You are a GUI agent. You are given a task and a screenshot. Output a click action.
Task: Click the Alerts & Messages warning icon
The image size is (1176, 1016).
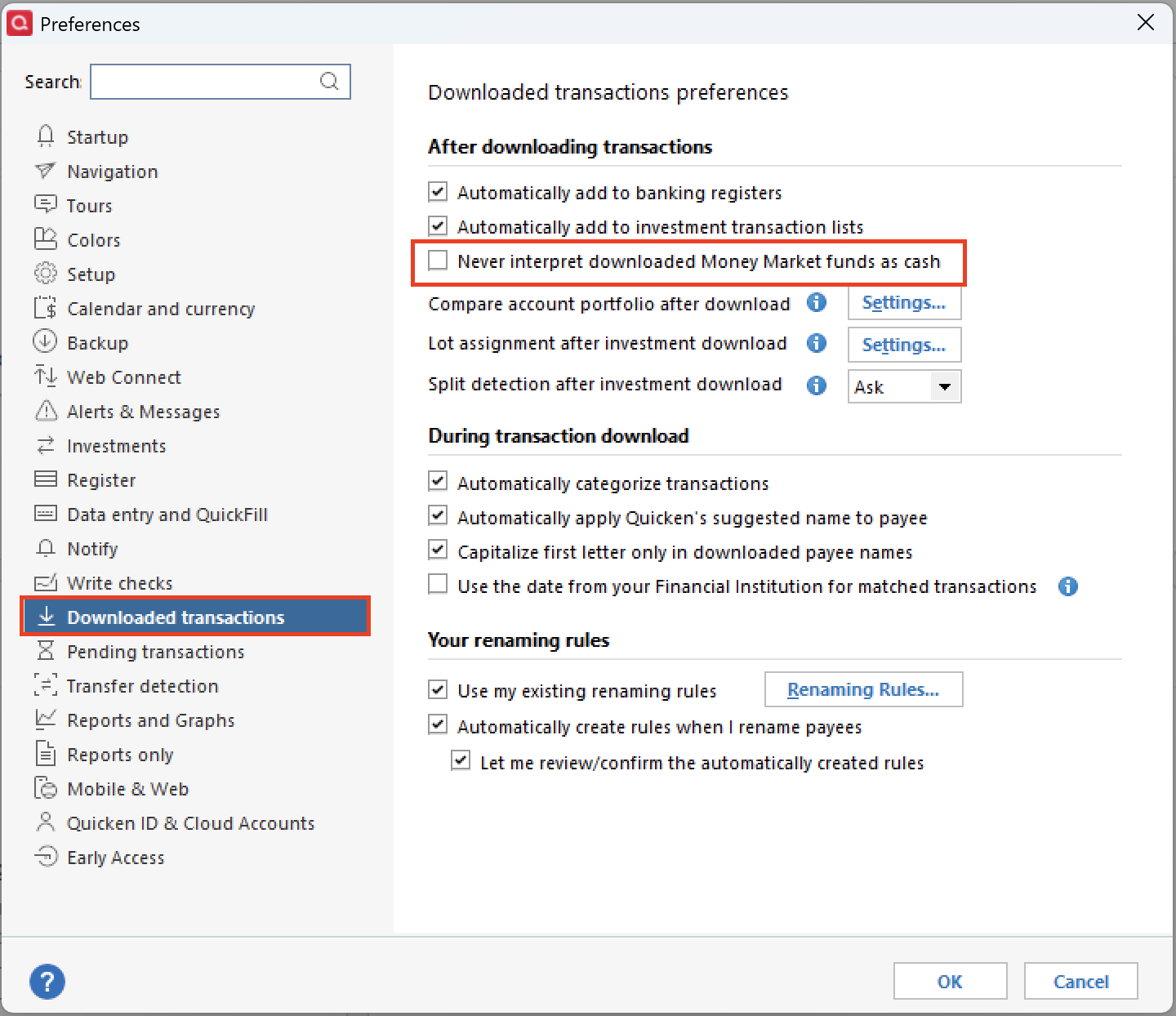click(46, 411)
